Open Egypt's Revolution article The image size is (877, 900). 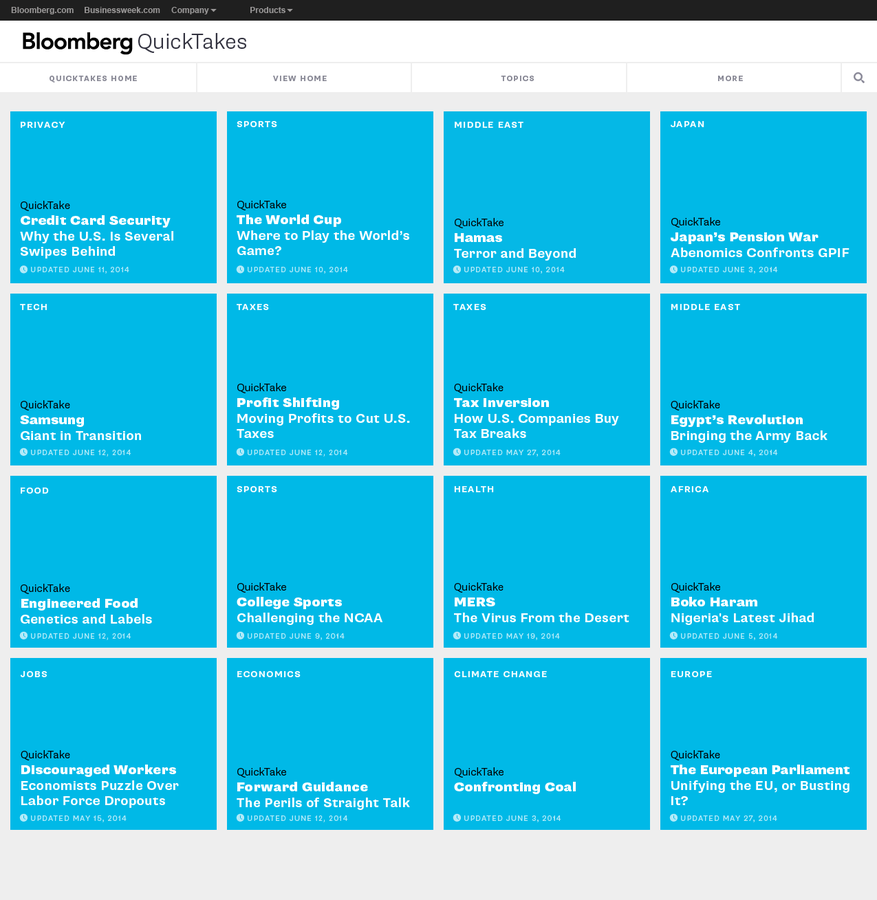(x=763, y=379)
